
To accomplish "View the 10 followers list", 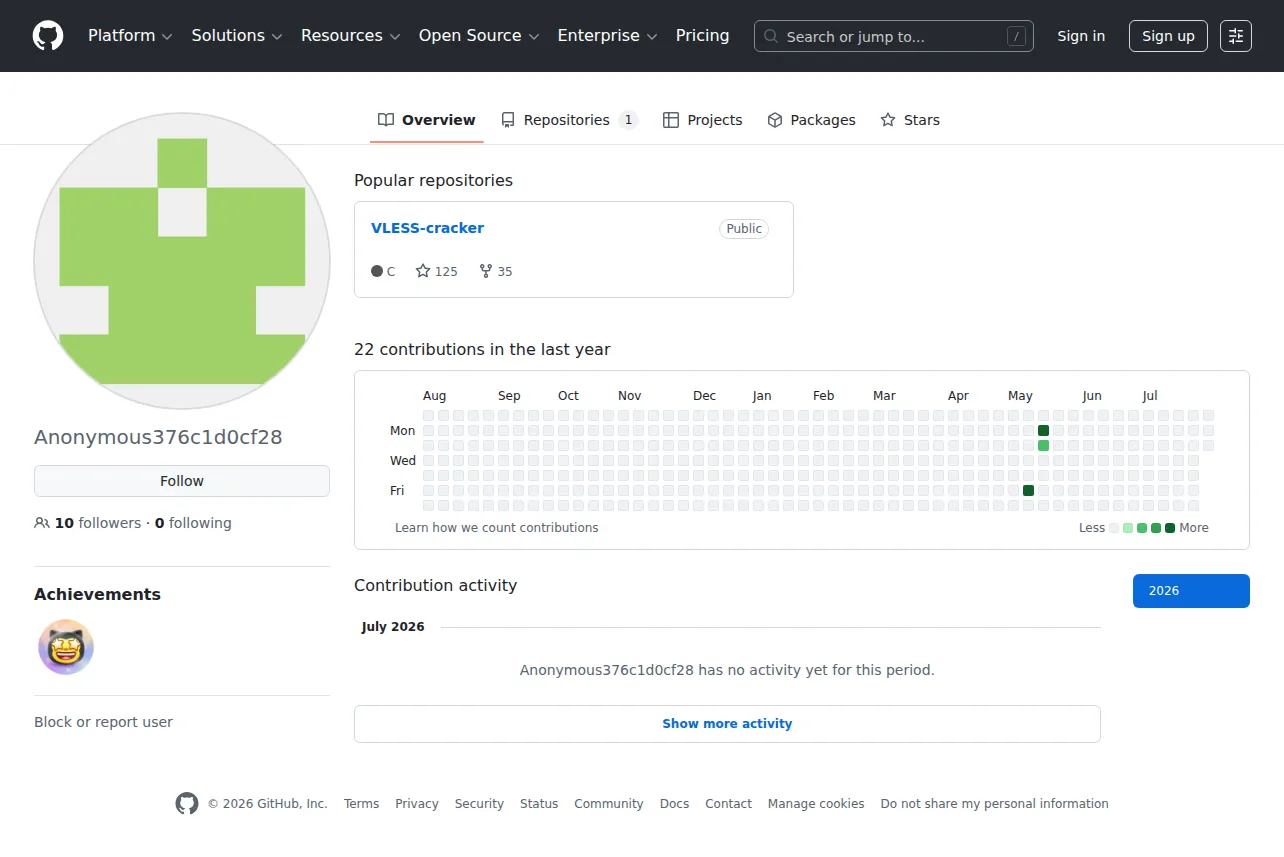I will tap(98, 523).
